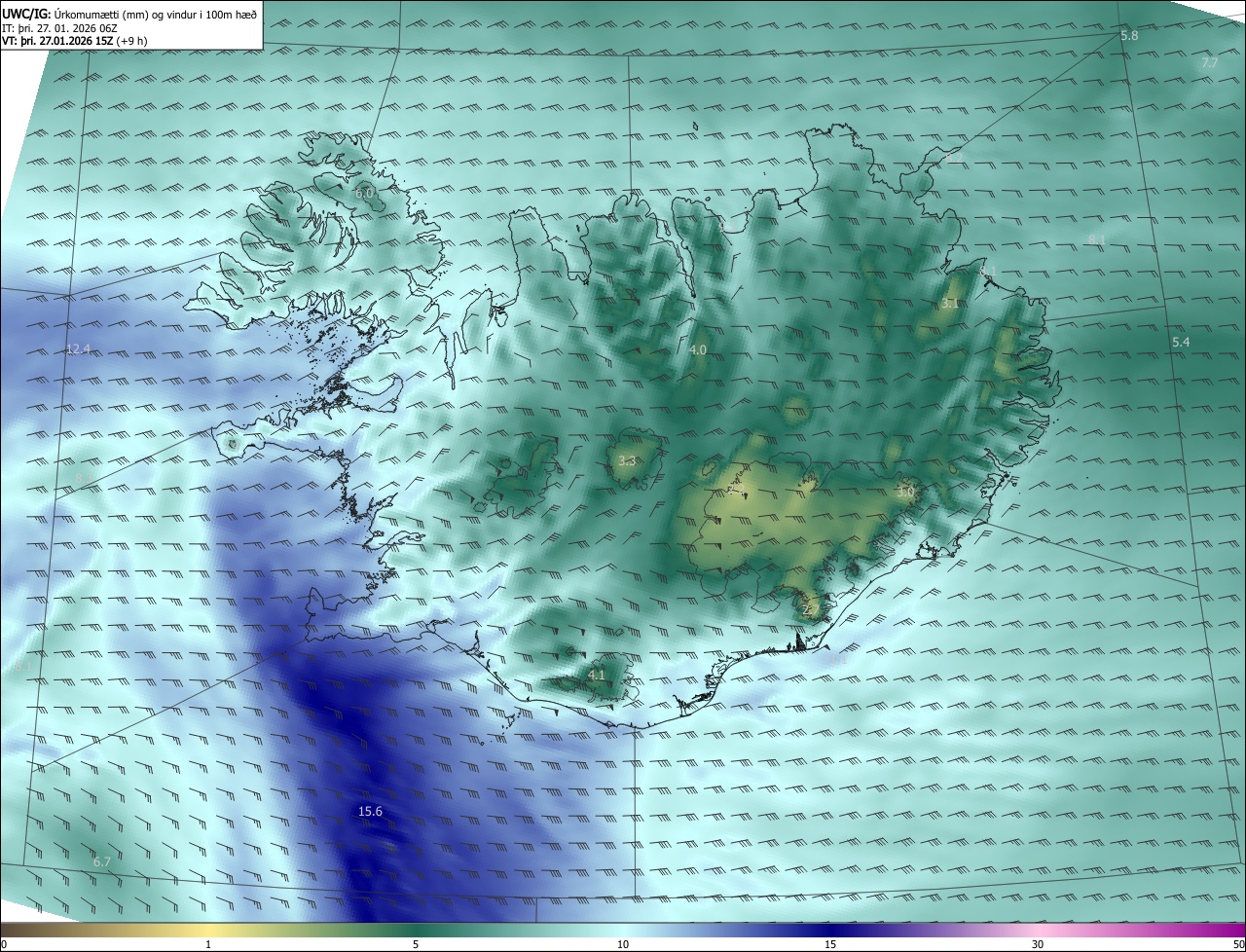Click the 3.1 value label
The image size is (1246, 952).
(x=950, y=304)
